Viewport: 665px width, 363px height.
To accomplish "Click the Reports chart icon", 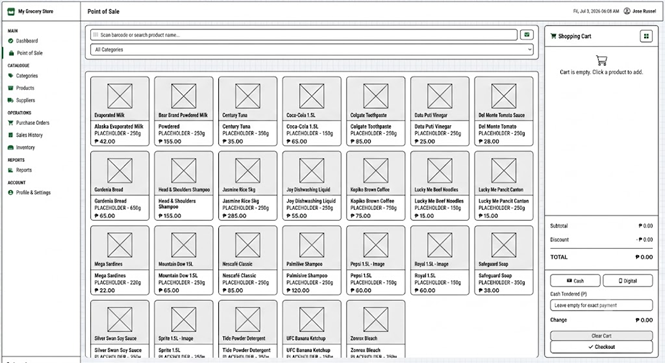I will pyautogui.click(x=11, y=170).
